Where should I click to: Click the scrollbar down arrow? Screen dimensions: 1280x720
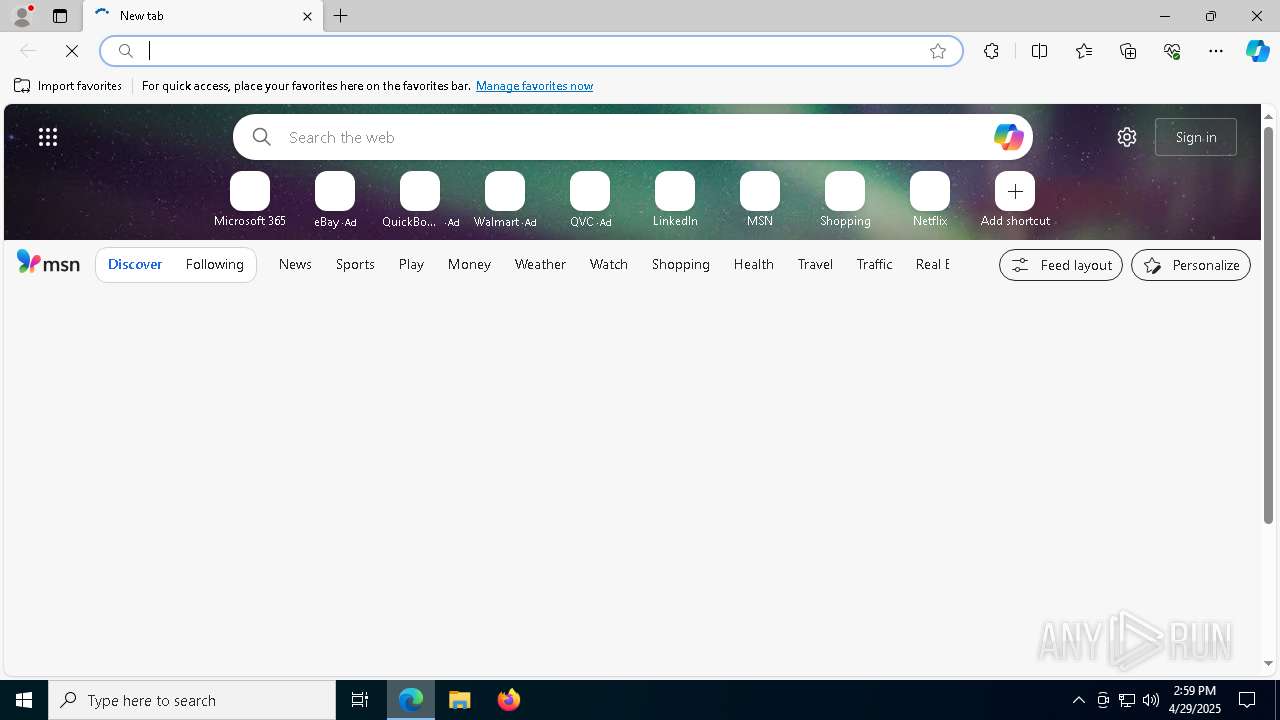(x=1268, y=663)
